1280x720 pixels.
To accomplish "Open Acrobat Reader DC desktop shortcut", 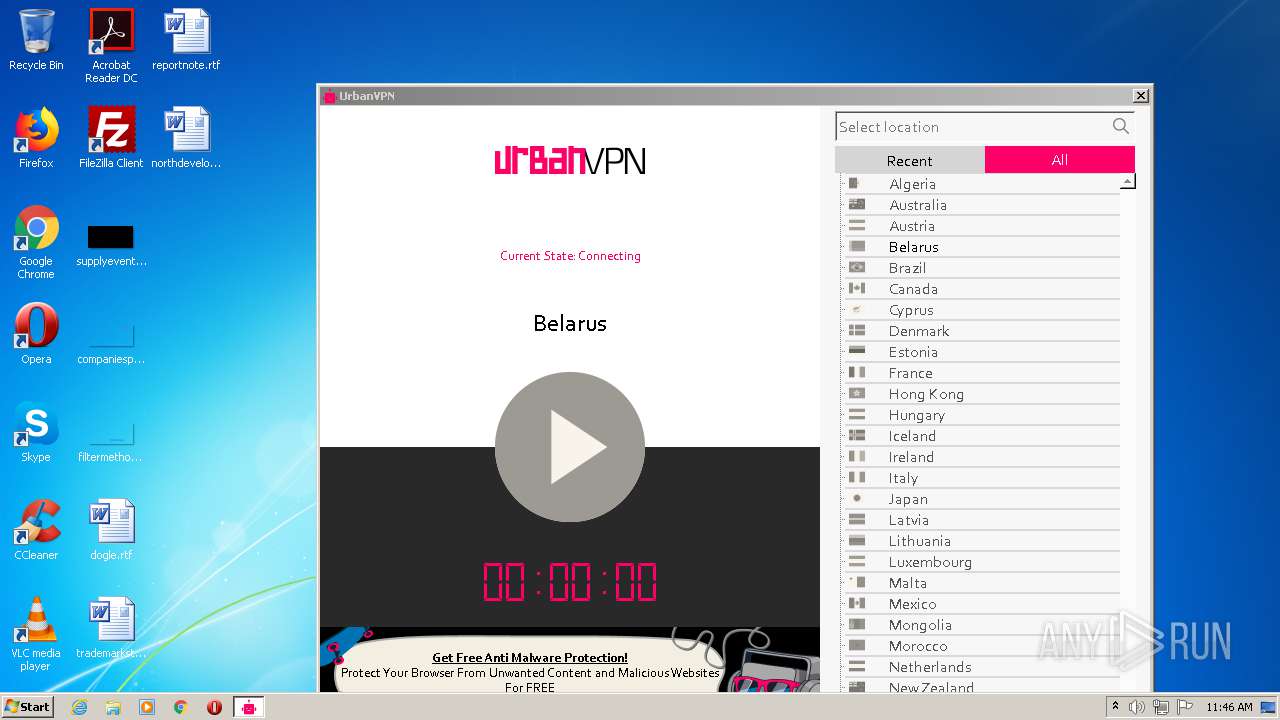I will click(111, 46).
